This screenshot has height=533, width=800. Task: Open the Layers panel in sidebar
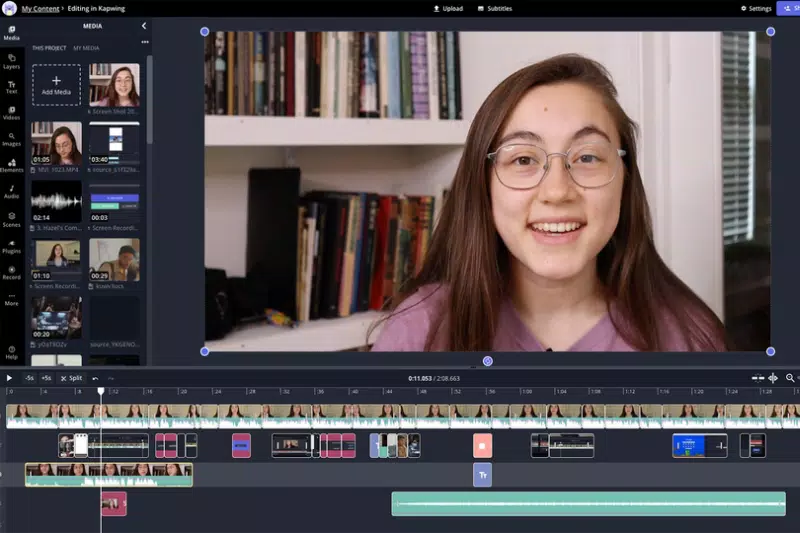point(11,62)
